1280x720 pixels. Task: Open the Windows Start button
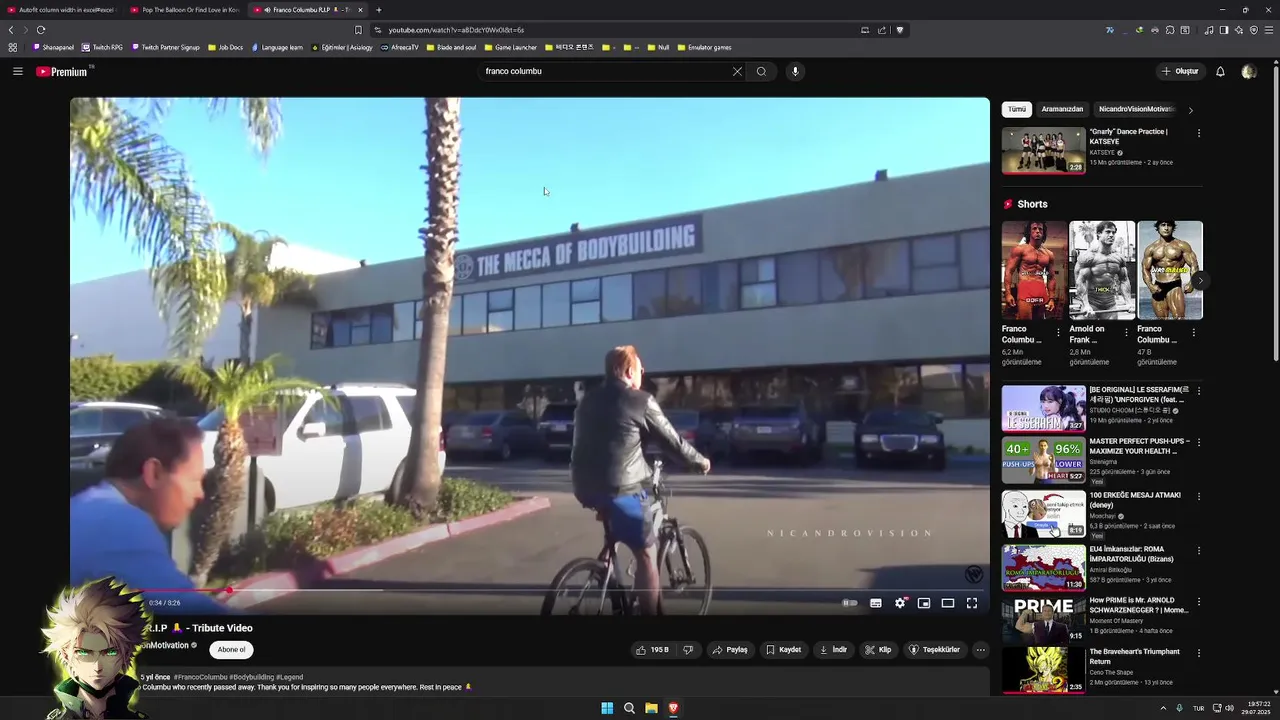coord(607,708)
